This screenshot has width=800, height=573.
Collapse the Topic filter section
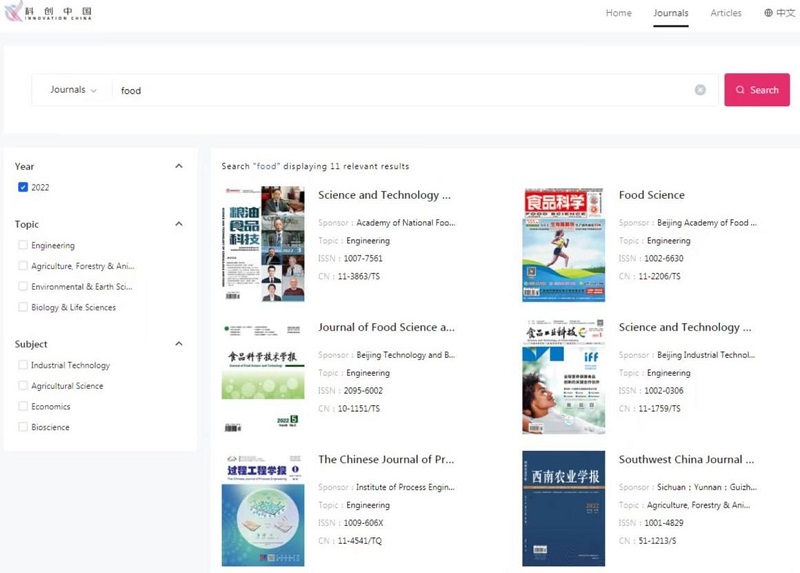tap(179, 224)
